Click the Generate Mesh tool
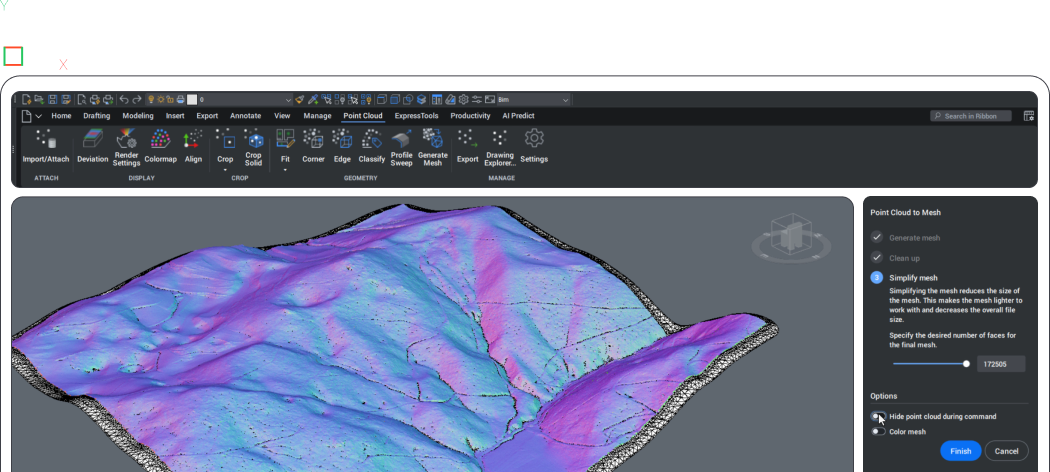Screen dimensions: 1050x472 433,148
